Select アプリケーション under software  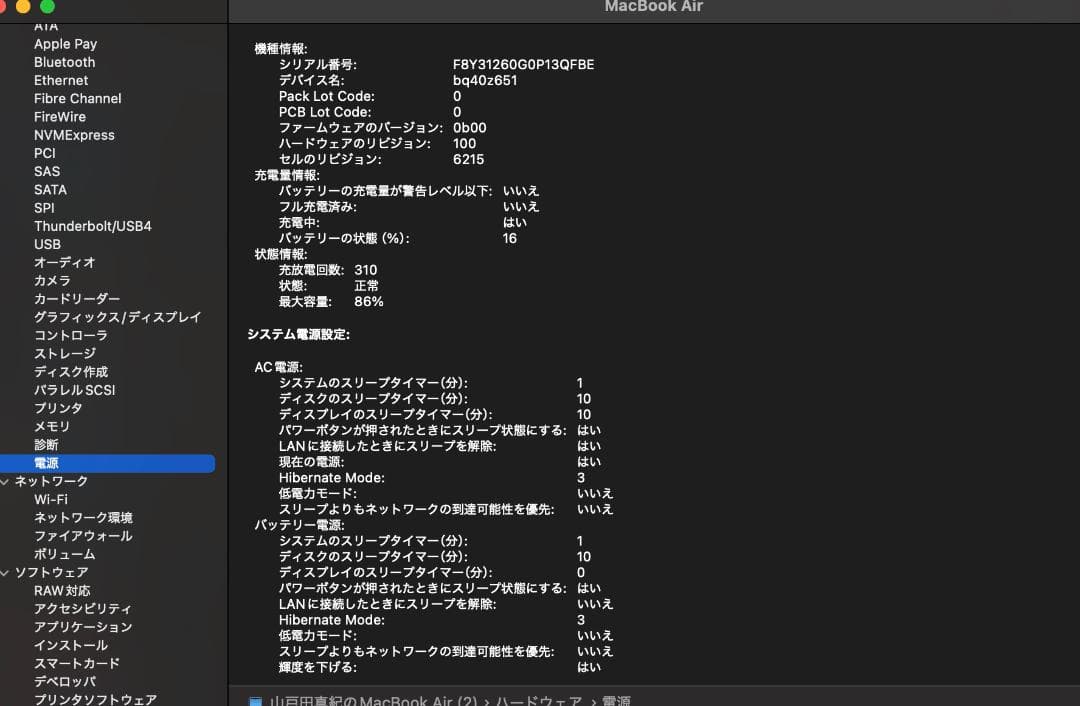[x=82, y=627]
